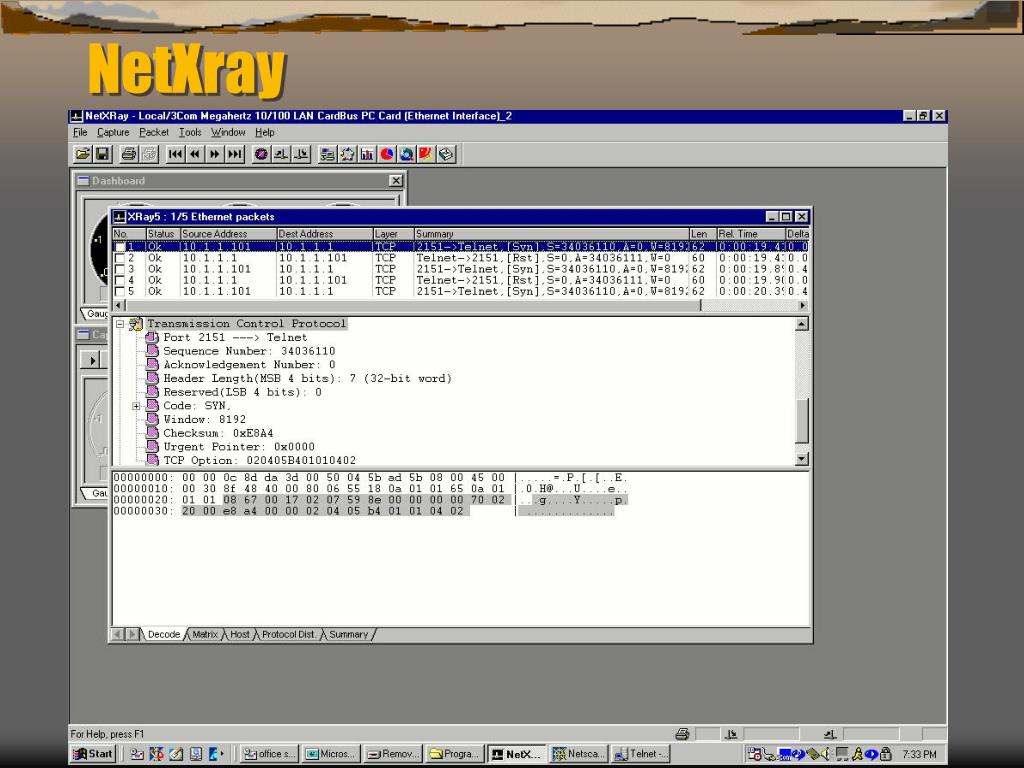Image resolution: width=1024 pixels, height=768 pixels.
Task: Switch to the Netsca... taskbar button
Action: tap(579, 754)
